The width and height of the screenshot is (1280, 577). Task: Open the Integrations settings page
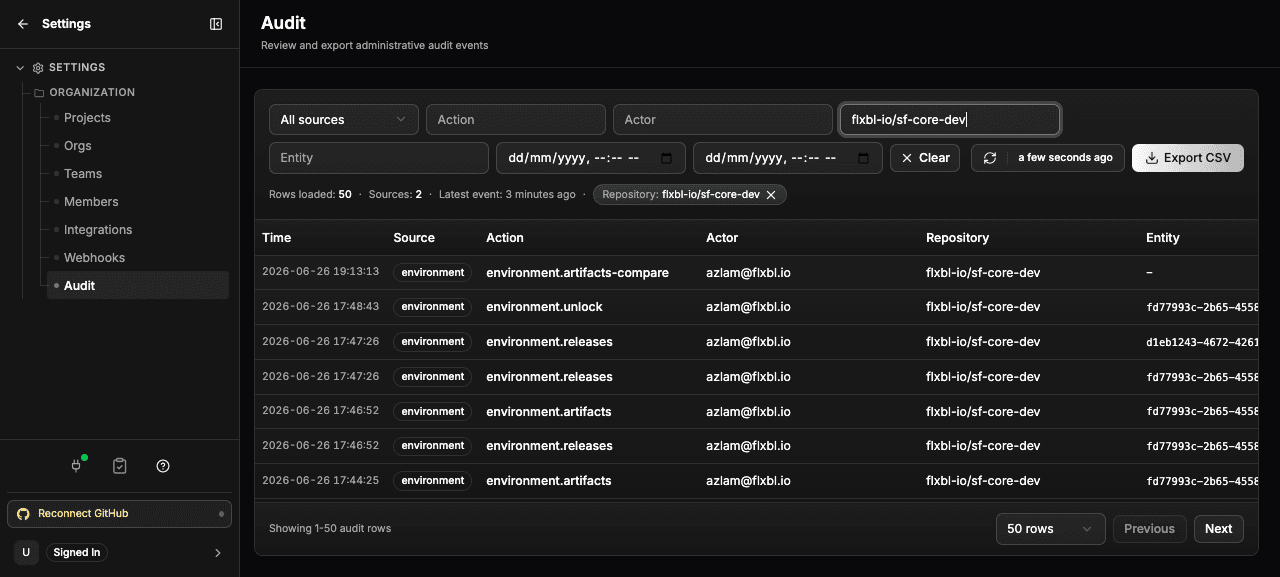click(98, 230)
